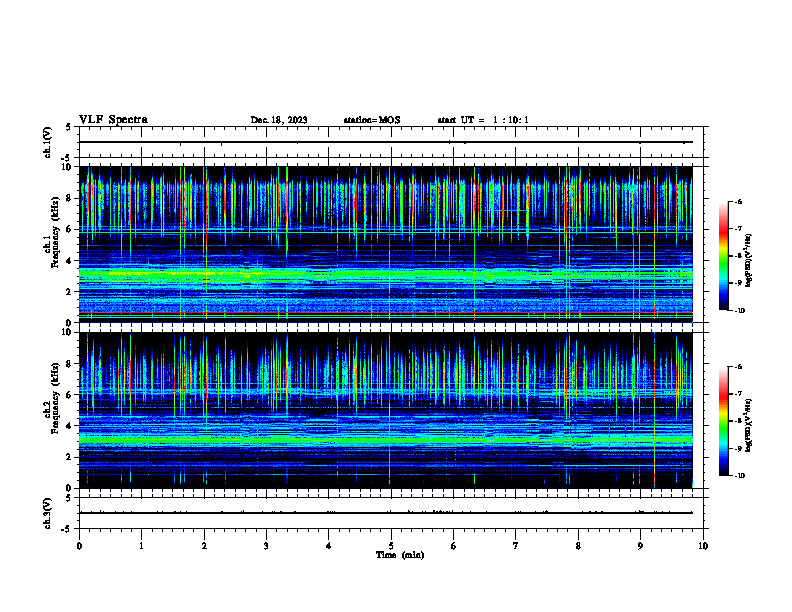Click the 'start UT = 1:10:1' text

pyautogui.click(x=483, y=120)
